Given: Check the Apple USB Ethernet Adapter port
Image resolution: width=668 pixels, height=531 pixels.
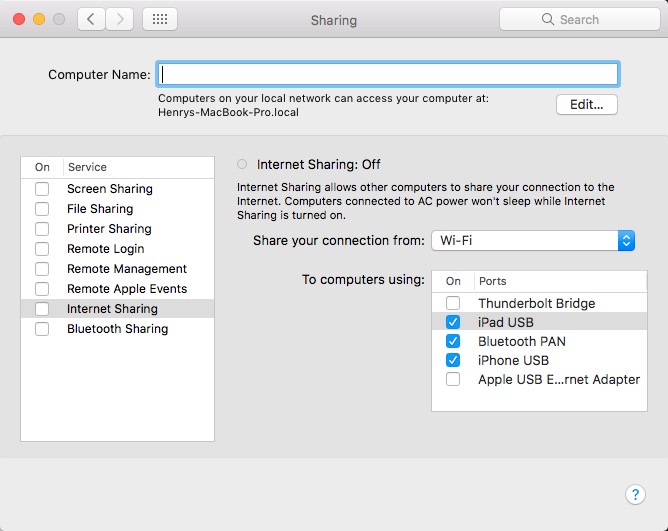Looking at the screenshot, I should [x=453, y=379].
